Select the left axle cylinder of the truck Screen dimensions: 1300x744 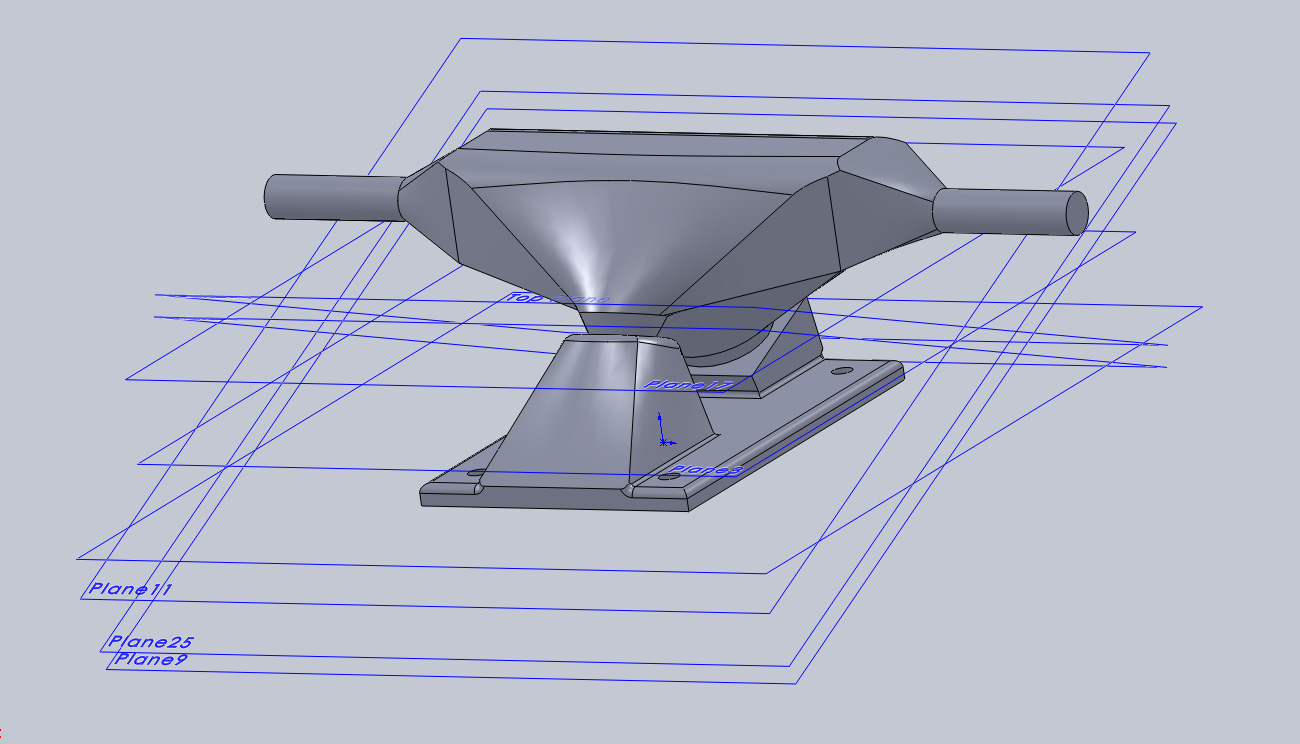pos(333,197)
